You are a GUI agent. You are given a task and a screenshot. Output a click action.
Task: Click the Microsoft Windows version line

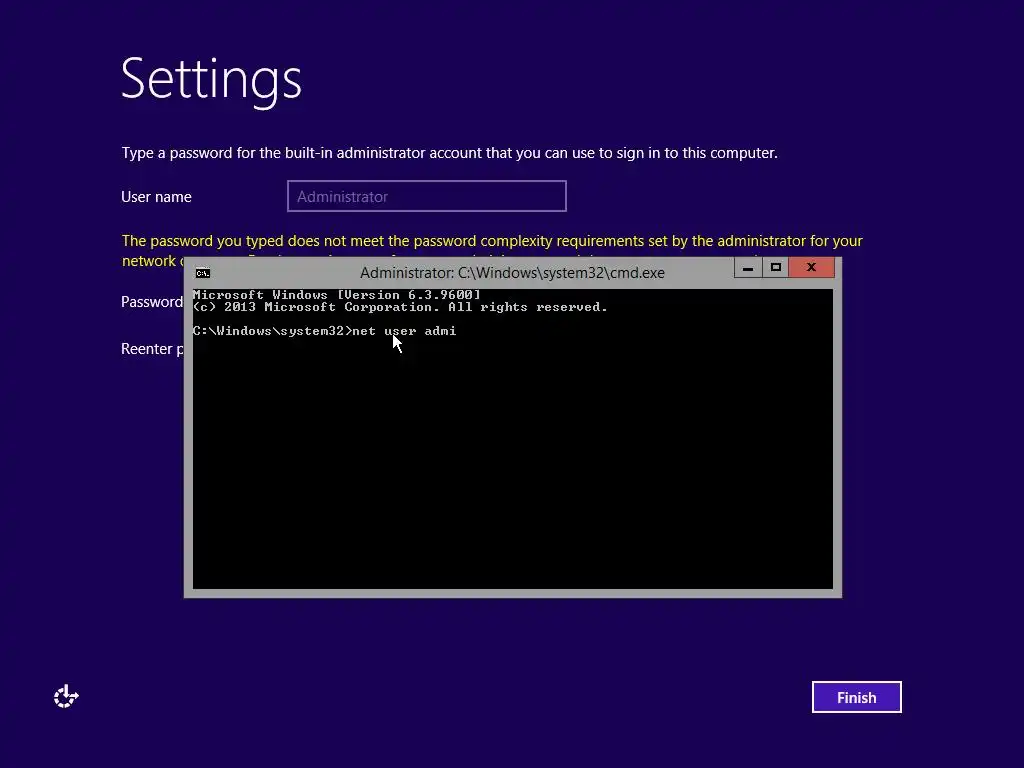(x=337, y=295)
